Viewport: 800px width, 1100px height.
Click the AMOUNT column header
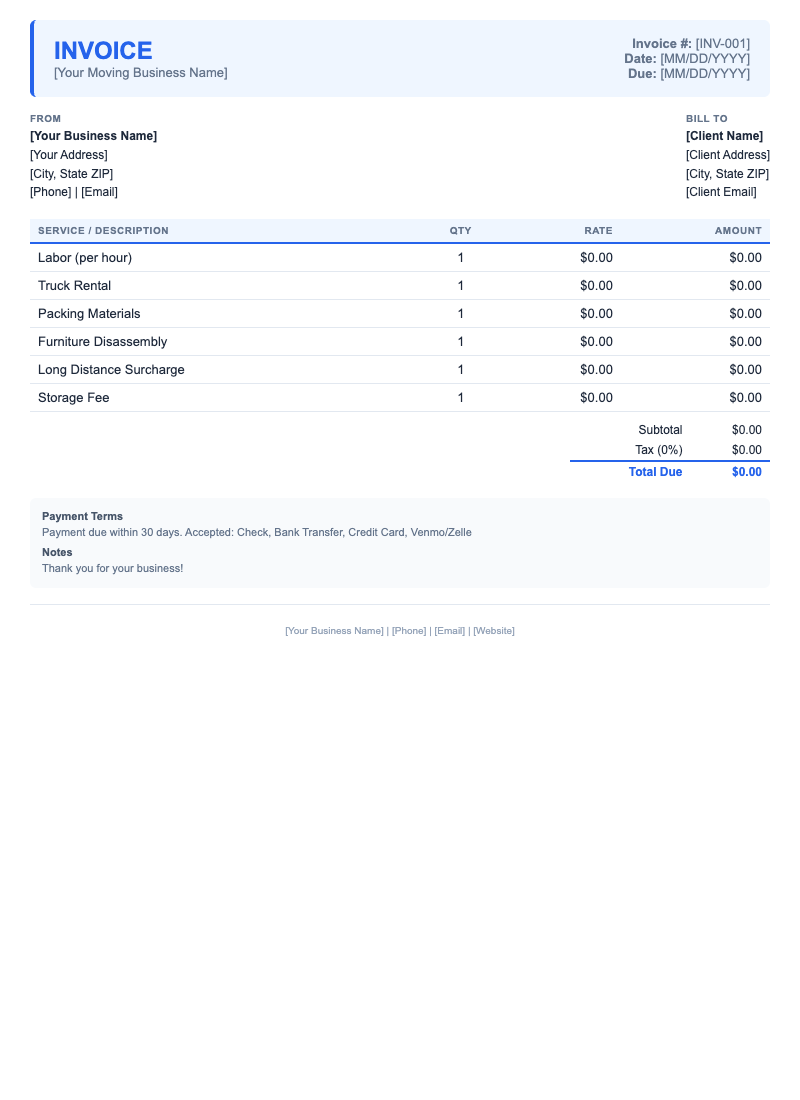pyautogui.click(x=738, y=231)
